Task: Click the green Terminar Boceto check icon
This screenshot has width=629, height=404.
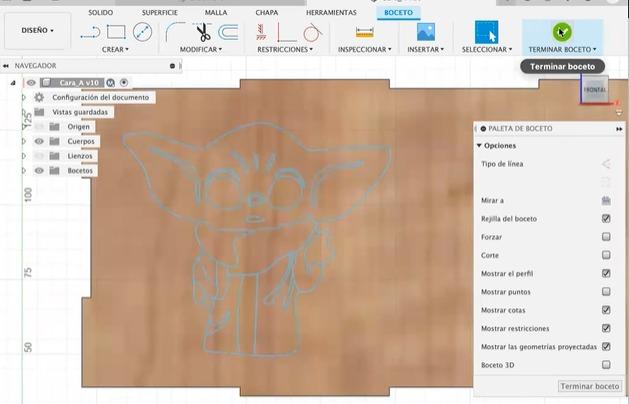Action: pos(562,32)
